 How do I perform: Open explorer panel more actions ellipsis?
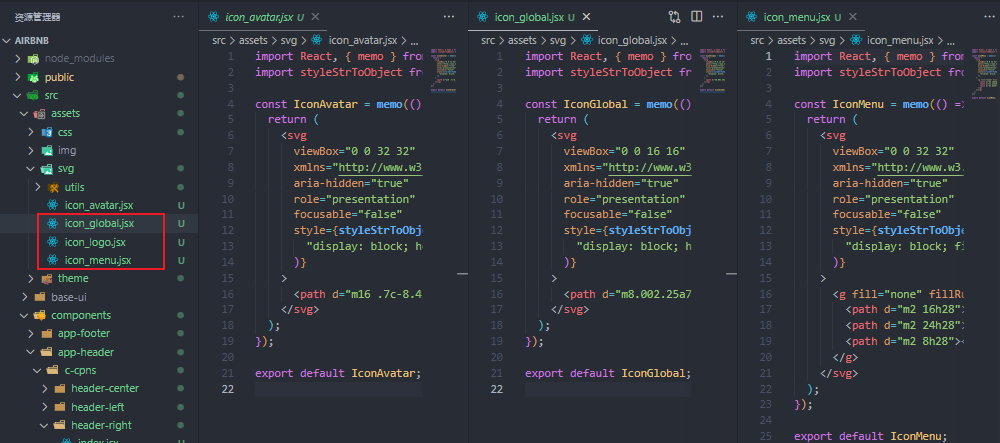180,17
